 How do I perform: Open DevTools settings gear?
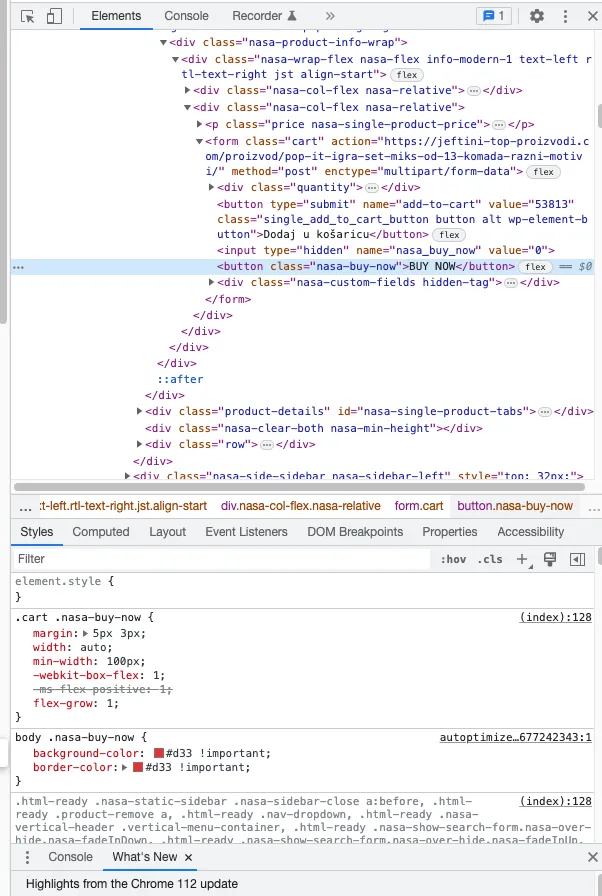(537, 16)
